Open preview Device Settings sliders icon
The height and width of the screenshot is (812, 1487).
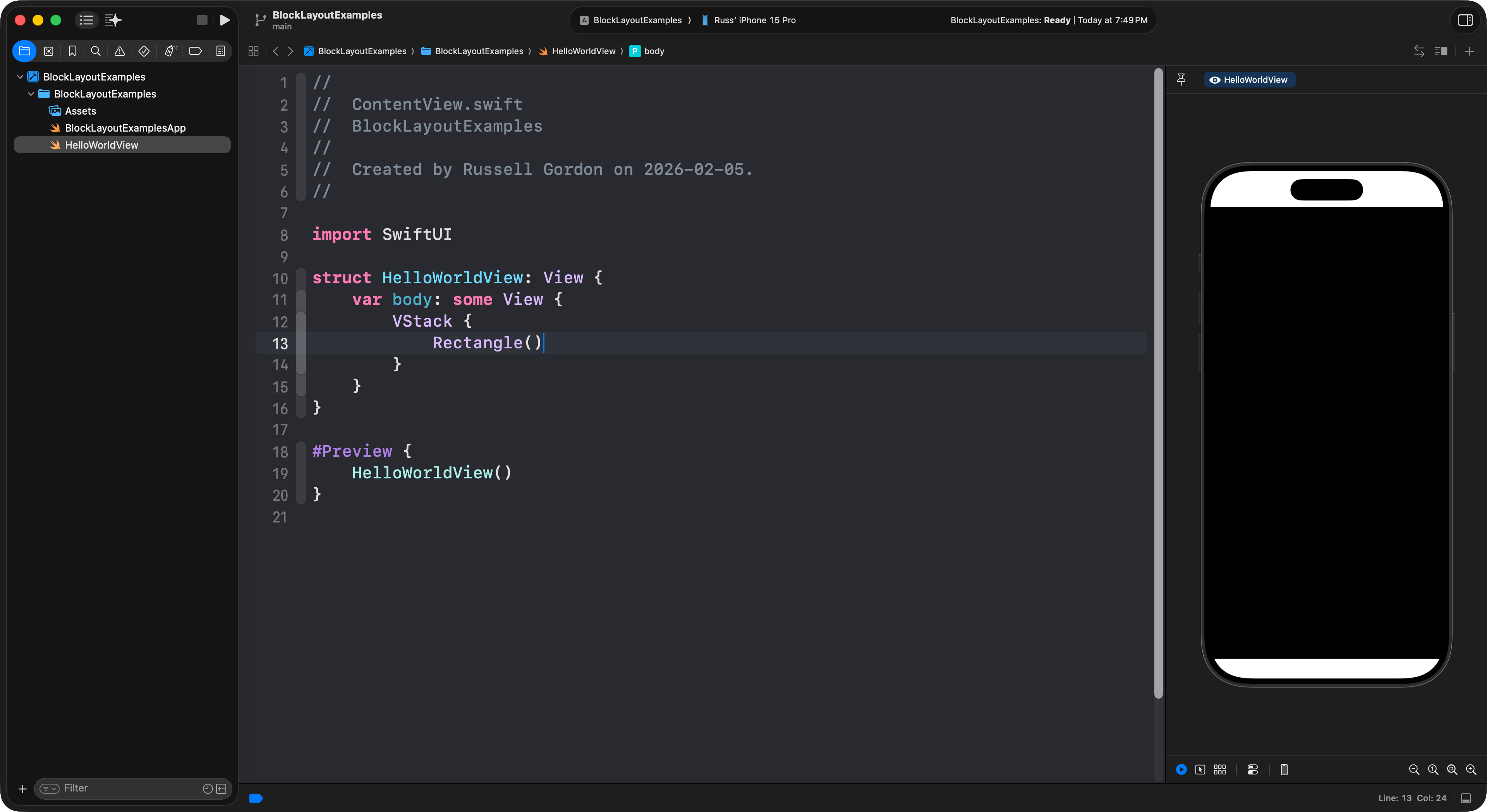1253,769
